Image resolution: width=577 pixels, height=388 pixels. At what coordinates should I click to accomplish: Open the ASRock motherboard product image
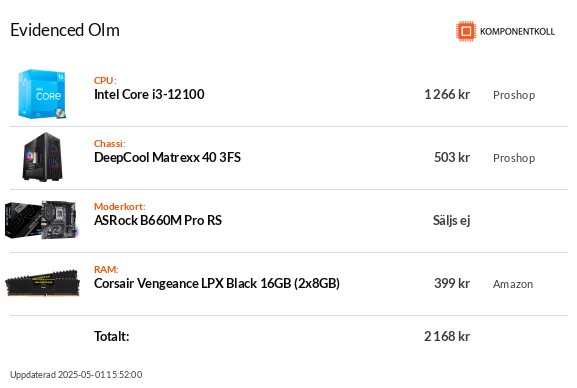point(41,220)
